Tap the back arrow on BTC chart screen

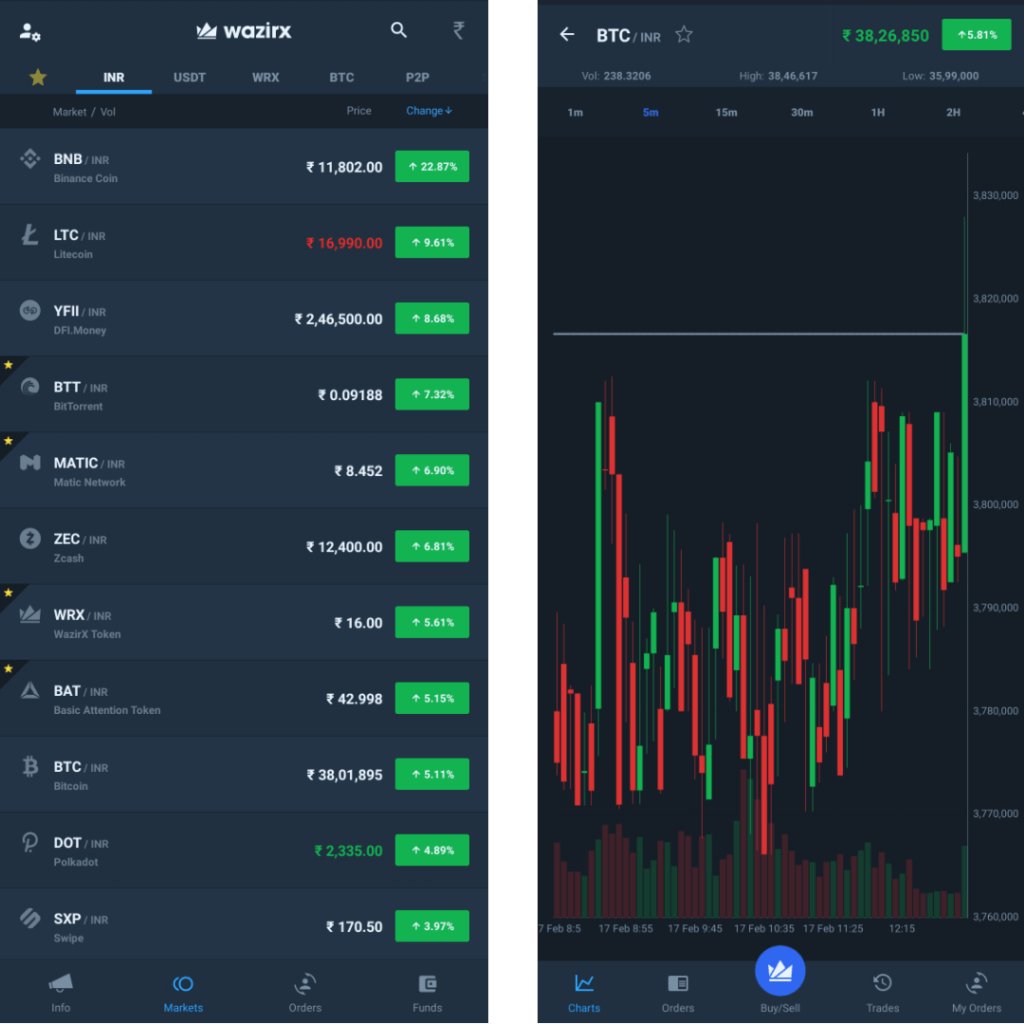tap(566, 34)
